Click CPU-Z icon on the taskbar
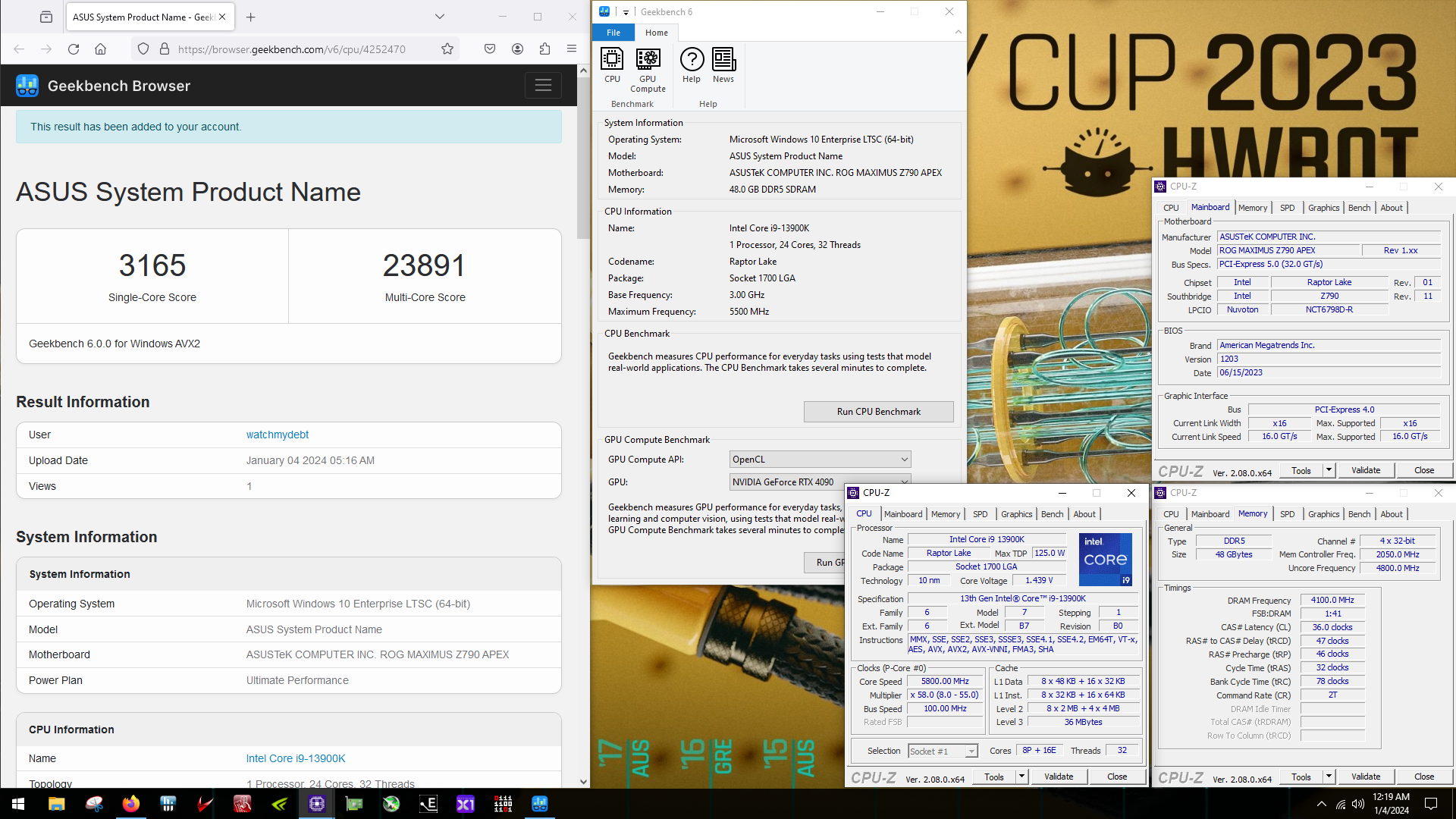The width and height of the screenshot is (1456, 819). (x=317, y=804)
